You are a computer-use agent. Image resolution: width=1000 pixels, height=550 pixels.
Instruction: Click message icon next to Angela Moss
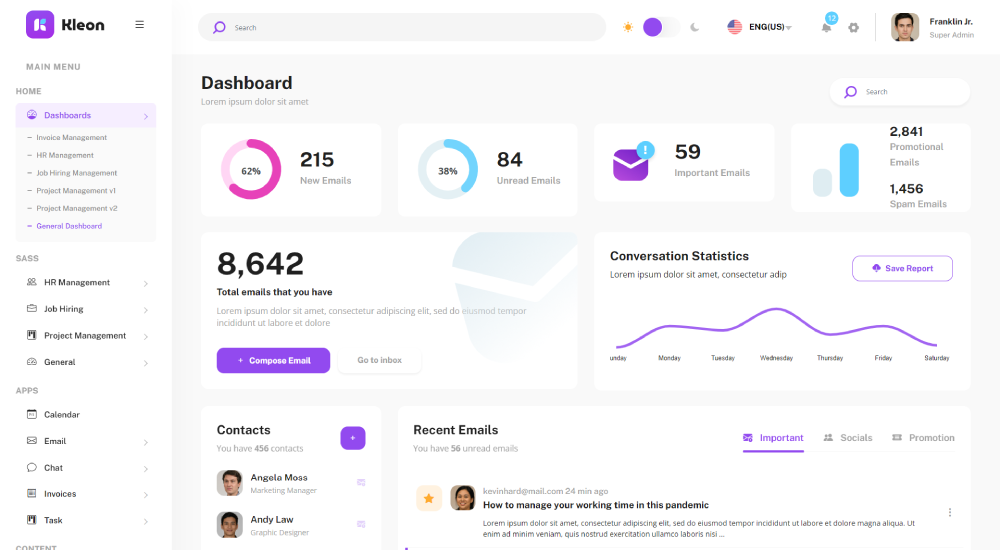361,482
